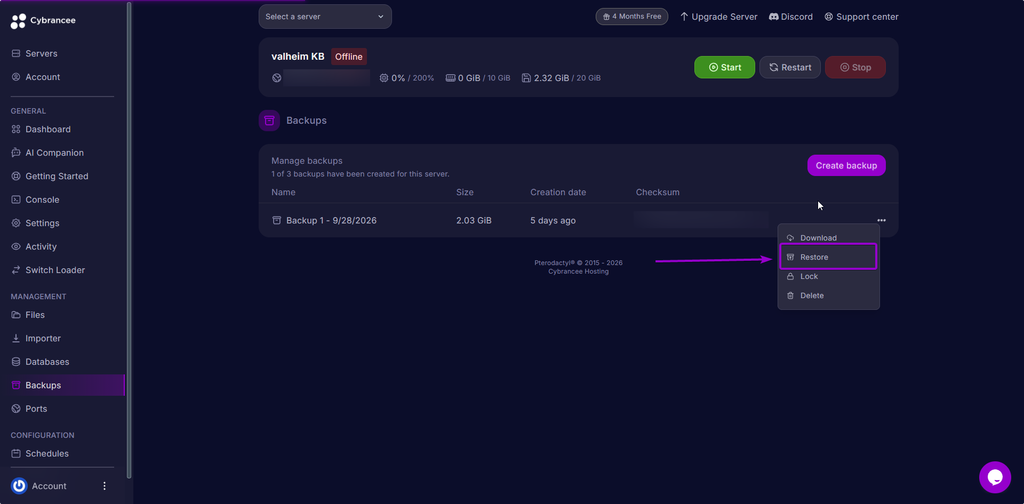The height and width of the screenshot is (504, 1024).
Task: Choose Lock from the backup menu
Action: coord(828,276)
